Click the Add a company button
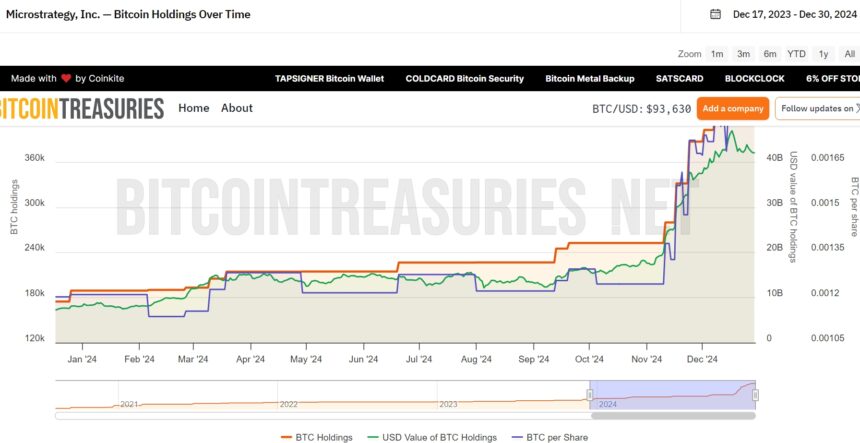This screenshot has width=860, height=443. point(733,109)
